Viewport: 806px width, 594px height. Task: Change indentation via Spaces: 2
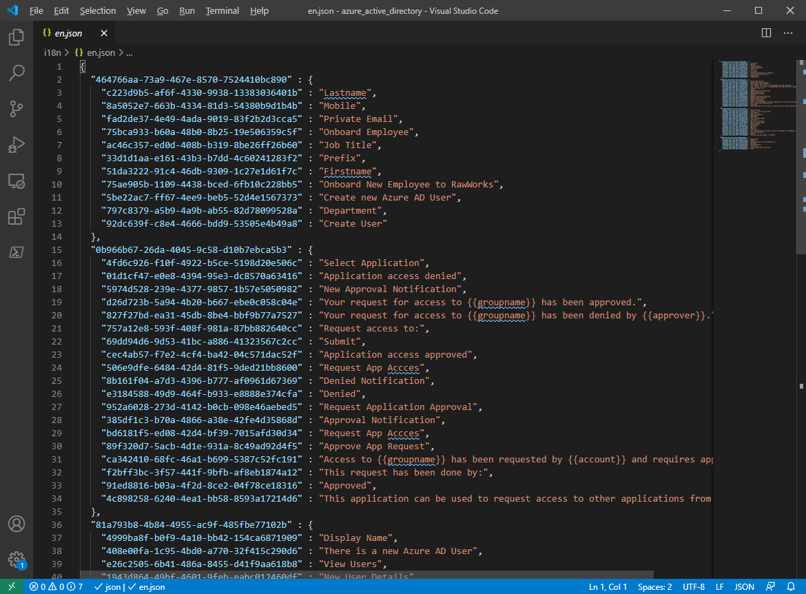(654, 587)
